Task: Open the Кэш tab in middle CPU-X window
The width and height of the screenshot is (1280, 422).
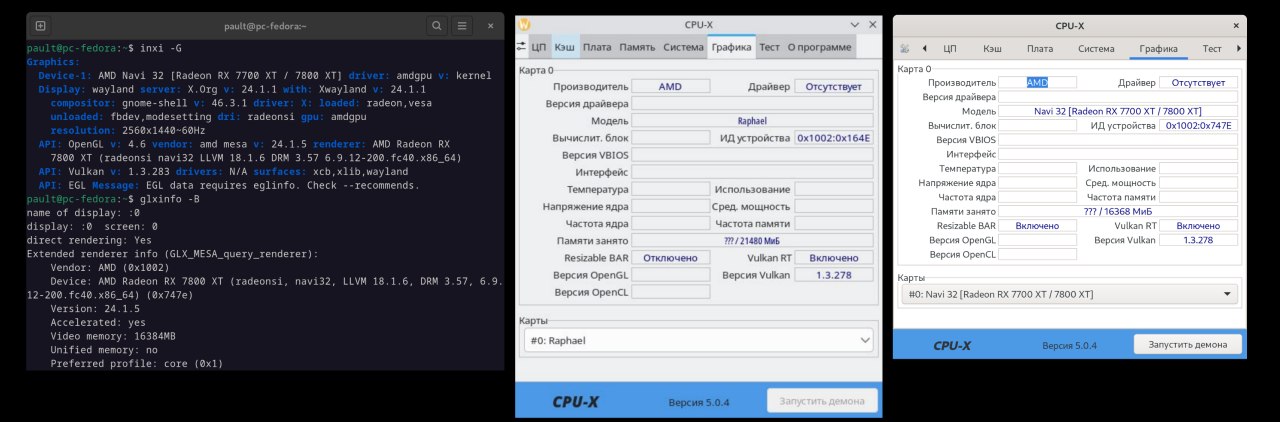Action: (x=564, y=47)
